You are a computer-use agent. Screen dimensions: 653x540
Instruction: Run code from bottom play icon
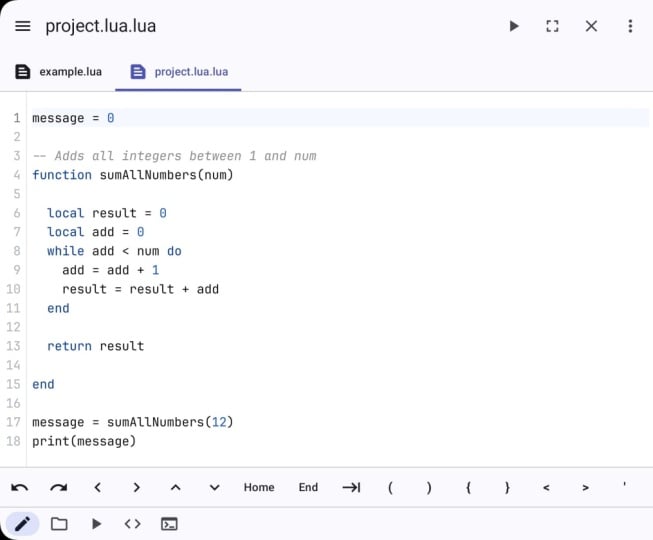click(x=96, y=524)
